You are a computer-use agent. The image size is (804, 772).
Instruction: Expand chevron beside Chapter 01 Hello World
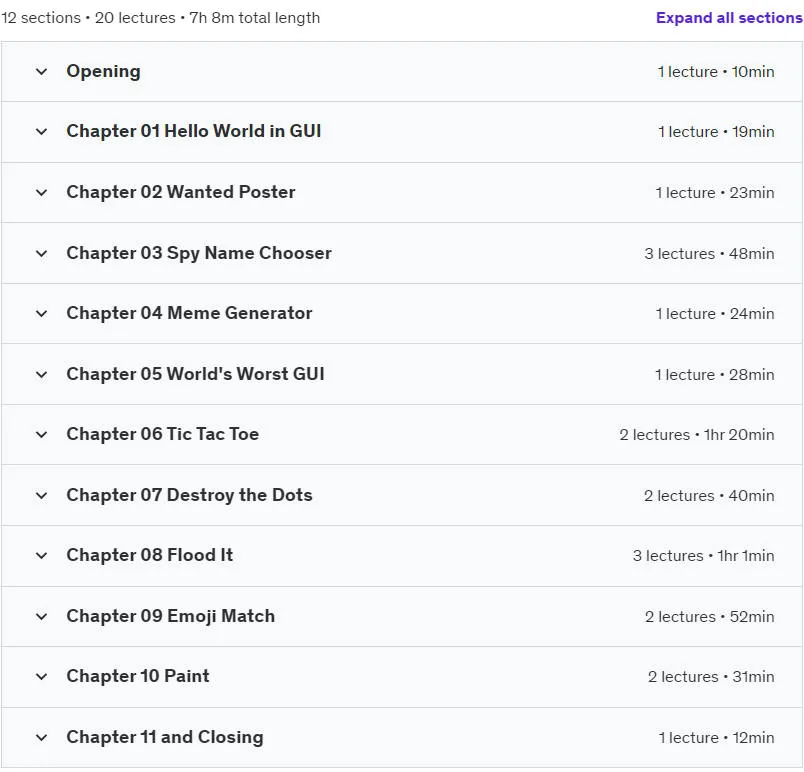(x=42, y=132)
